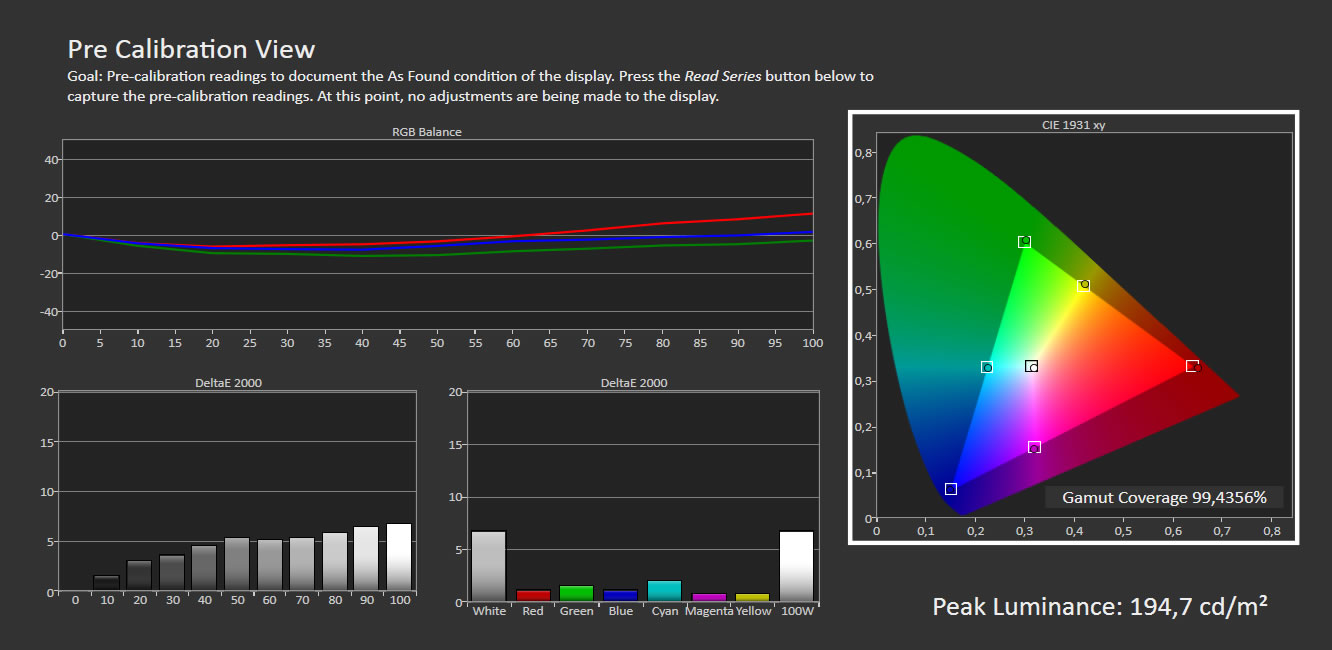Click the white point marker in CIE triangle

(1032, 367)
